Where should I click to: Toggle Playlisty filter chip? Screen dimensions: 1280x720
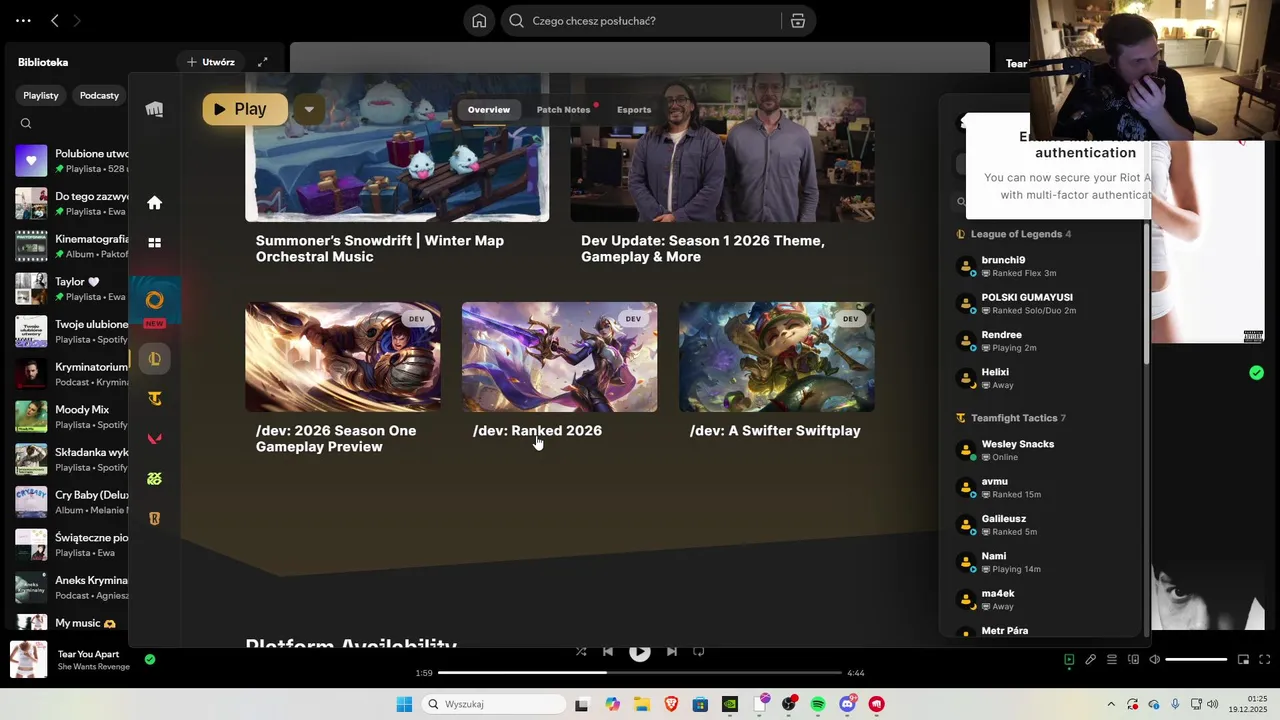click(x=41, y=95)
